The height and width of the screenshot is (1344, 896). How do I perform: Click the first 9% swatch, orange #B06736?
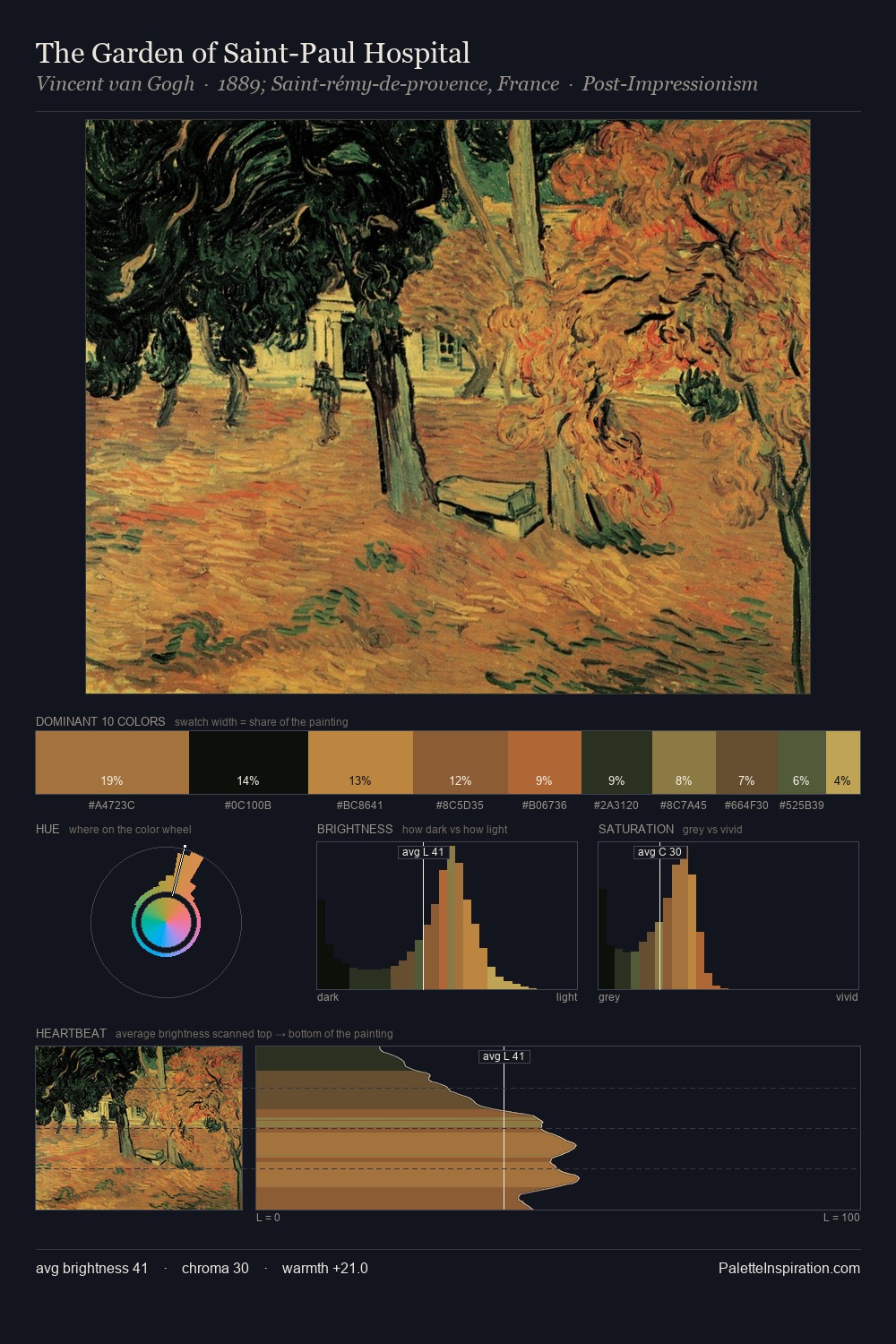[545, 762]
